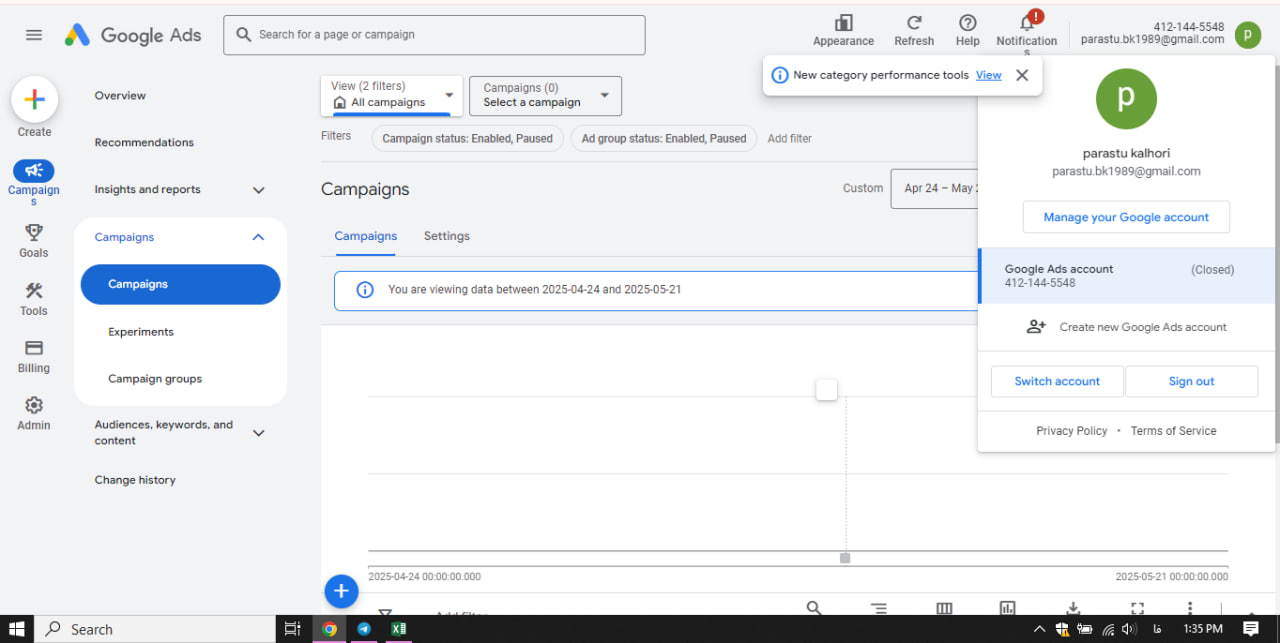Expand the Insights and reports section
The image size is (1280, 643).
[x=258, y=190]
